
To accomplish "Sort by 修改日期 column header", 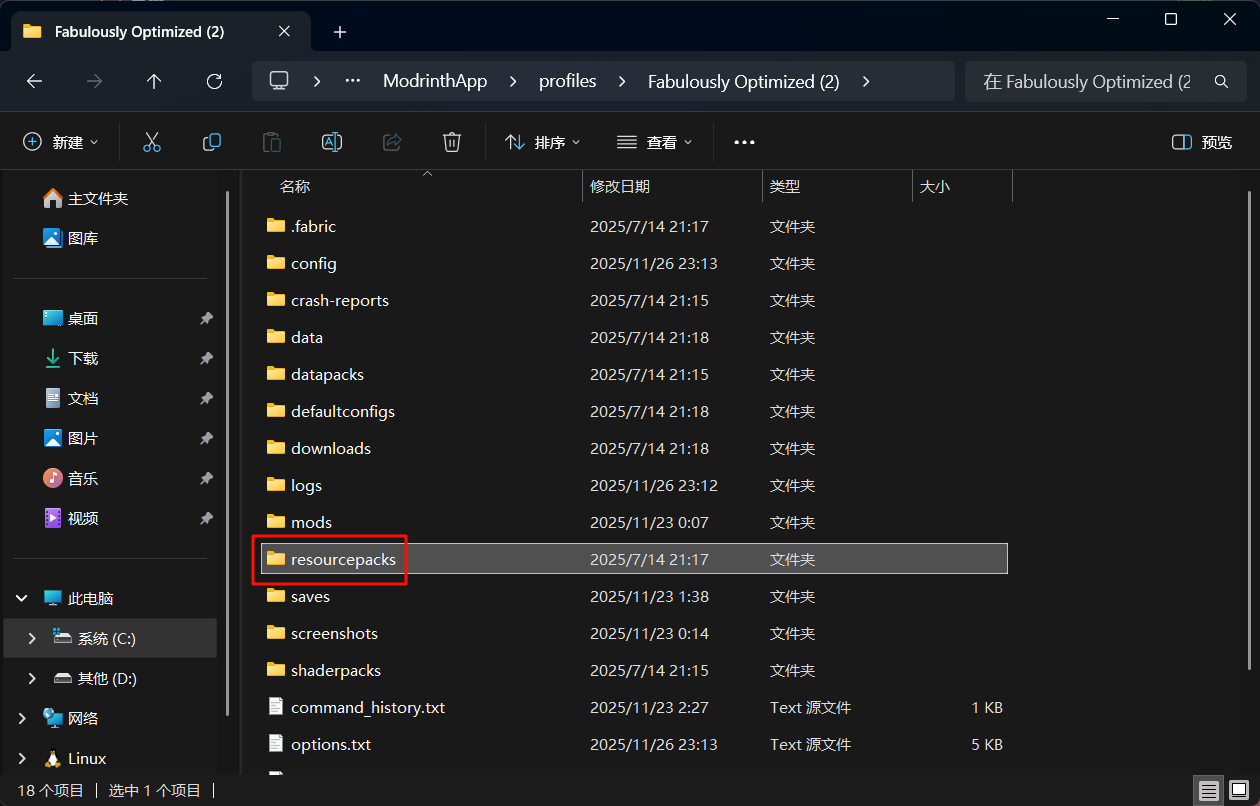I will pyautogui.click(x=620, y=186).
